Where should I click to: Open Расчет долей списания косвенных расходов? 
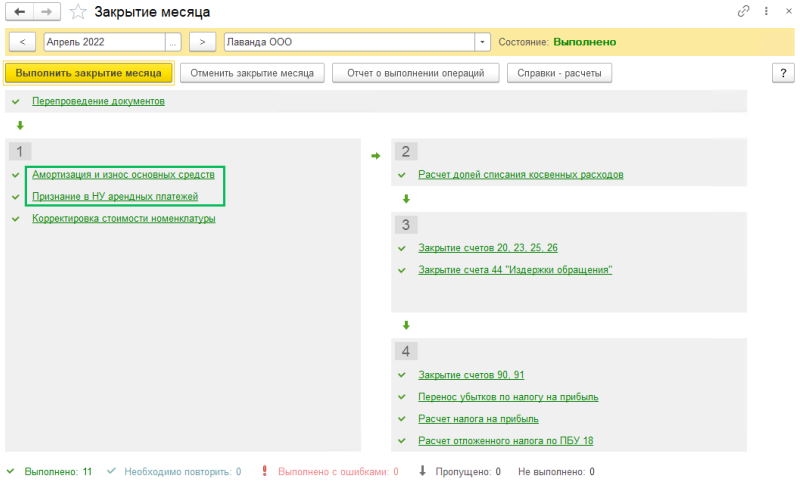pos(520,174)
